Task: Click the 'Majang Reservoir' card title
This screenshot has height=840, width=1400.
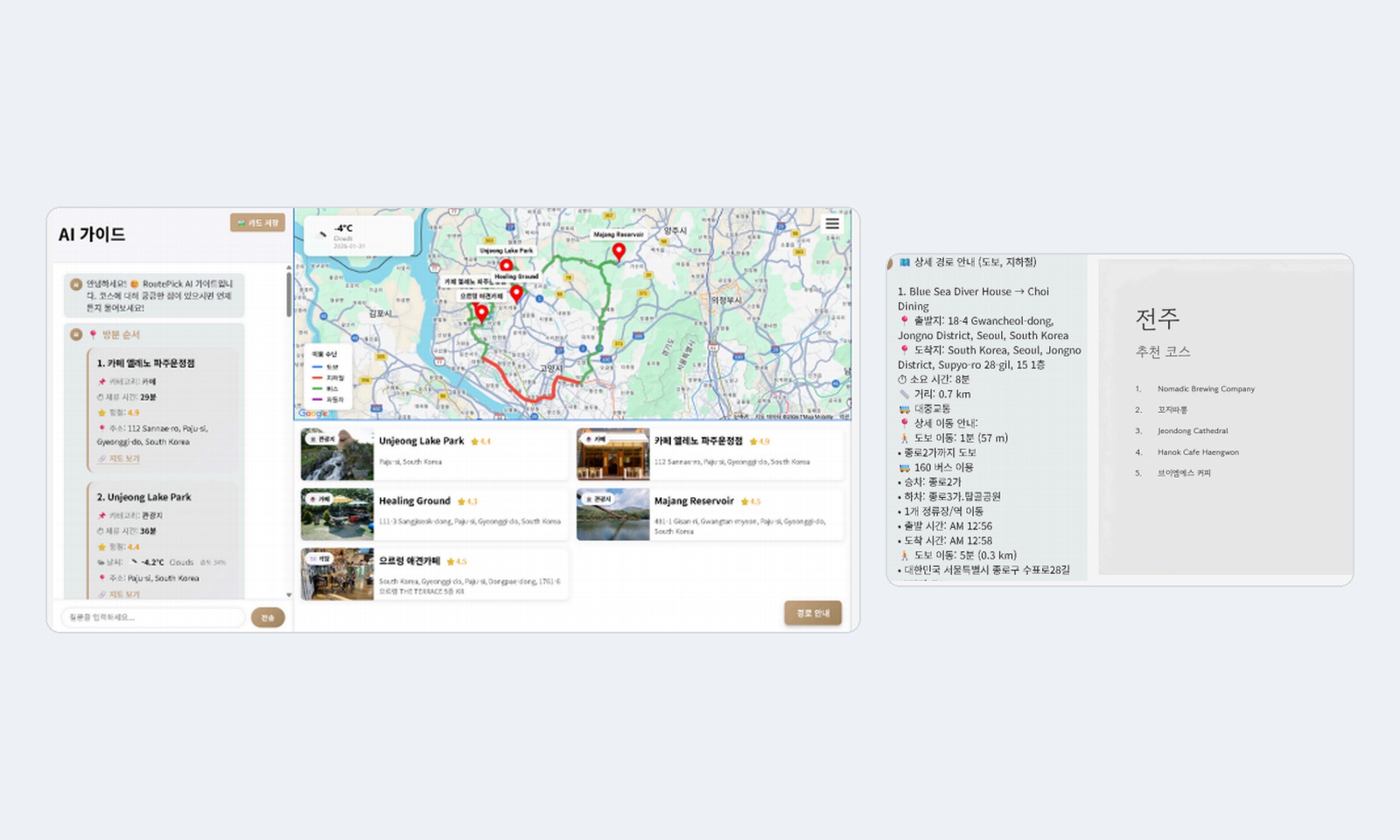Action: pos(694,501)
